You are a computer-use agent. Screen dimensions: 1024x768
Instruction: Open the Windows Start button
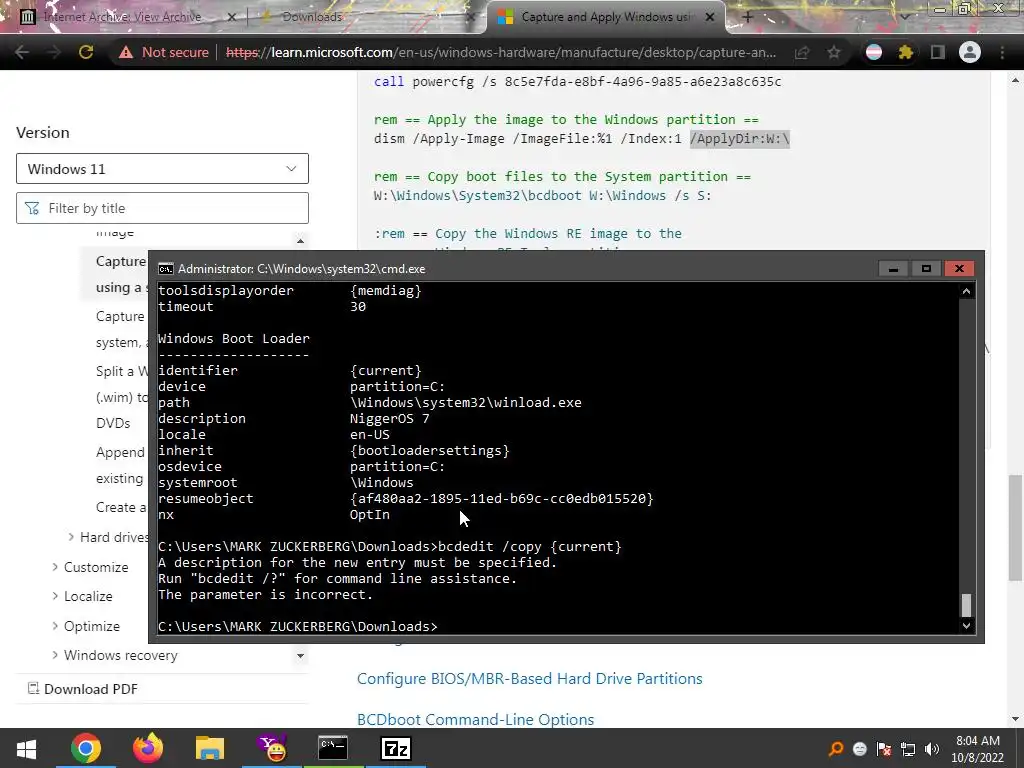pos(25,749)
